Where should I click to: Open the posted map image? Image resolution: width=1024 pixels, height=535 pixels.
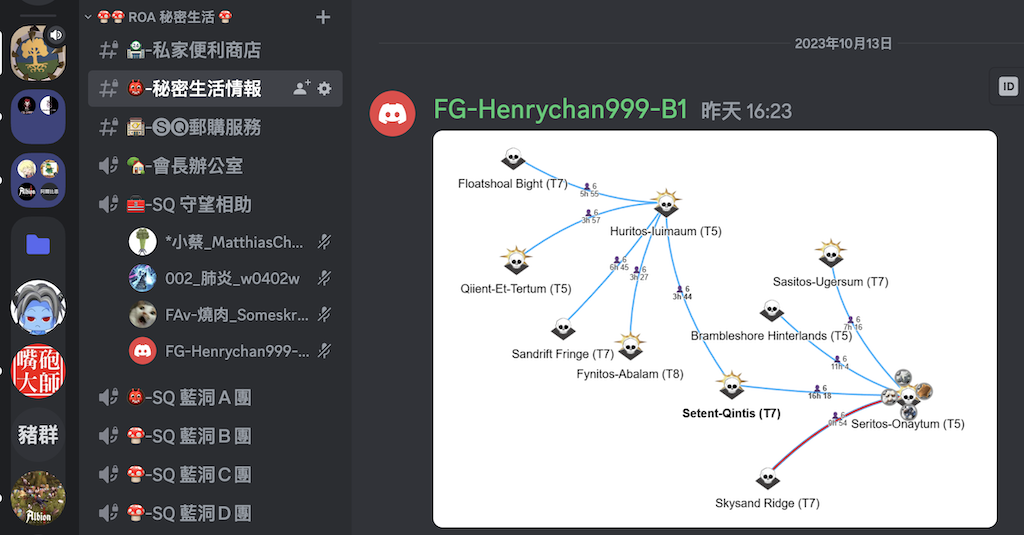click(x=714, y=328)
